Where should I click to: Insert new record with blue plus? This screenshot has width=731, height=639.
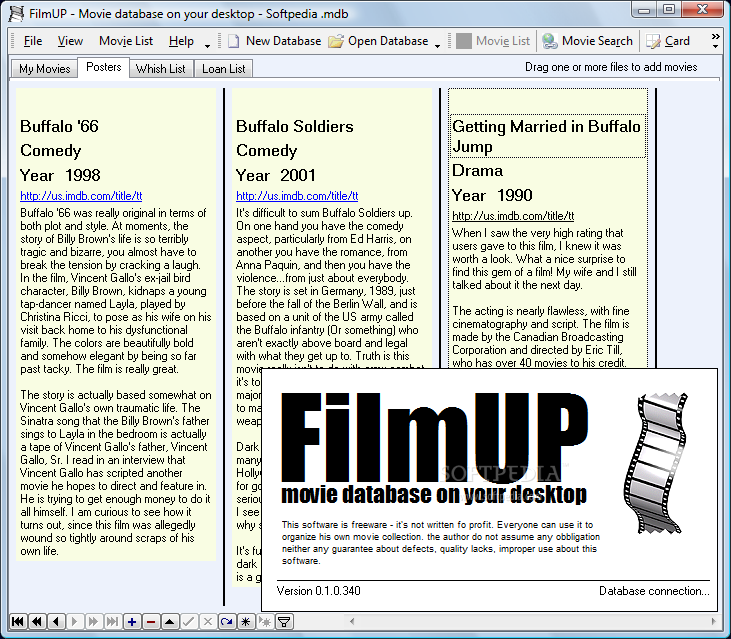click(x=132, y=621)
